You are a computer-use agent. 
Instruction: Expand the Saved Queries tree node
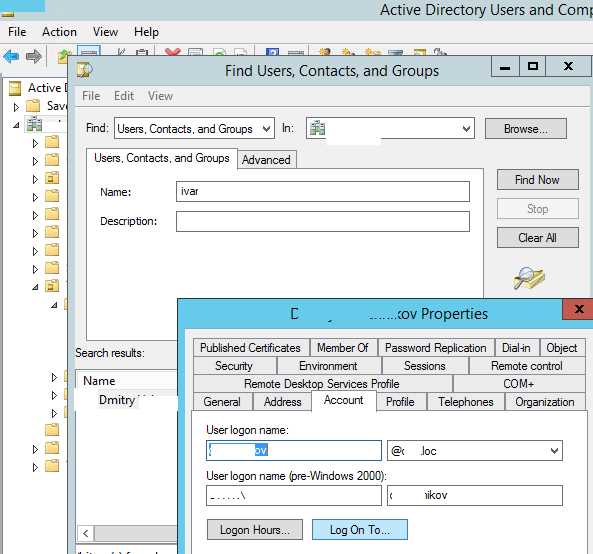[x=16, y=107]
